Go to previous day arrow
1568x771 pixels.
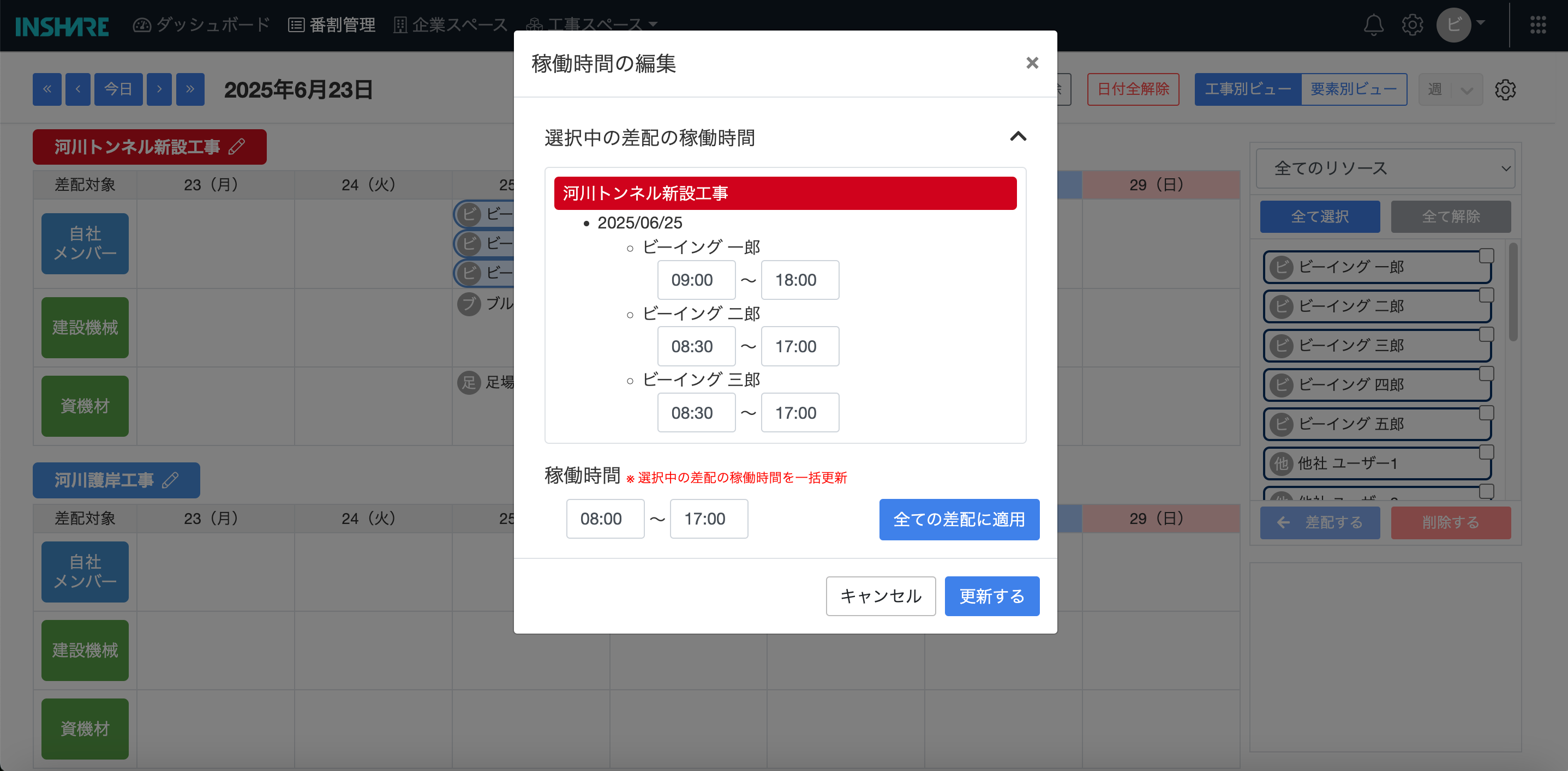point(78,89)
